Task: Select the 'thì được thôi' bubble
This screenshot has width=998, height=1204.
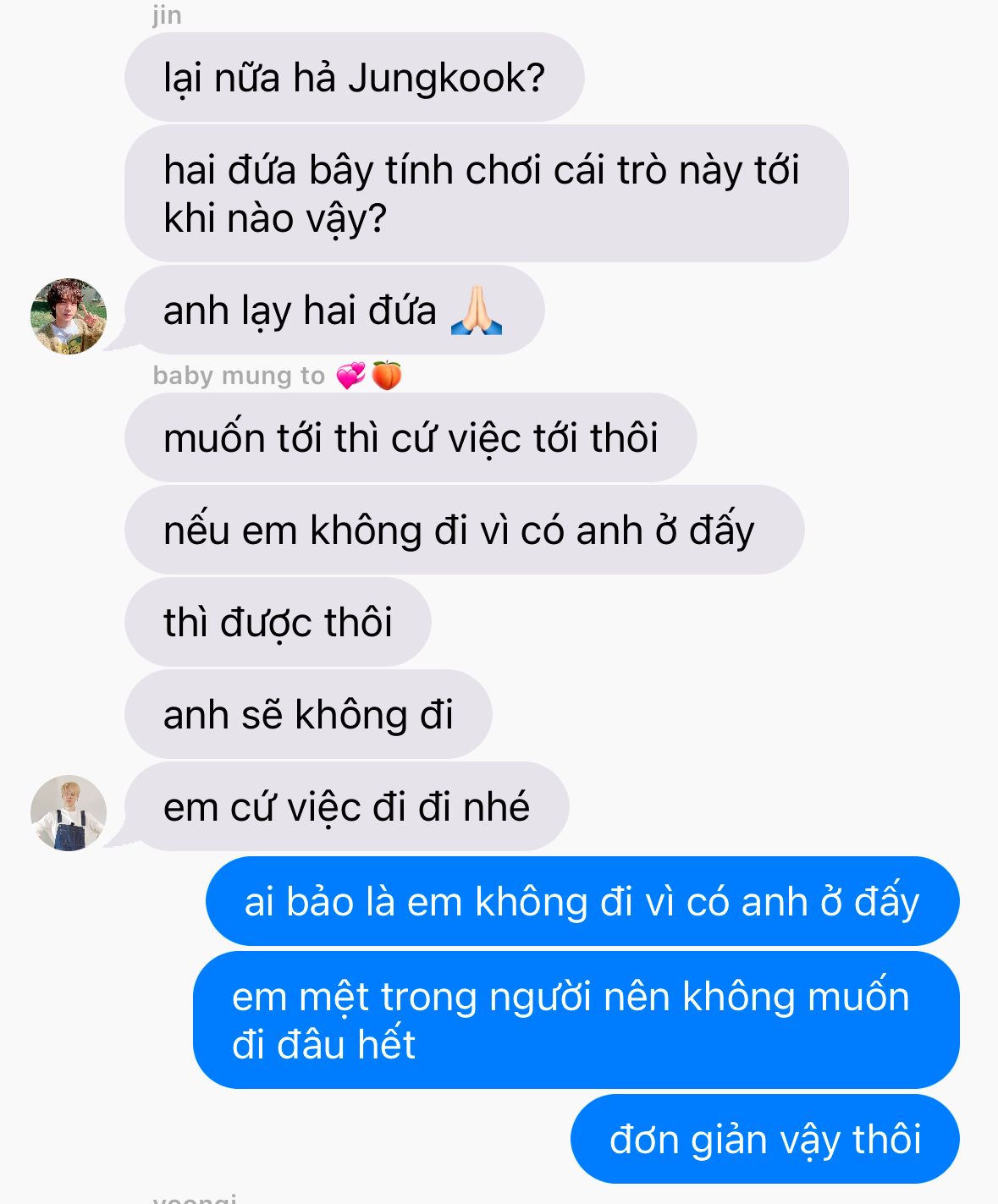Action: [278, 622]
